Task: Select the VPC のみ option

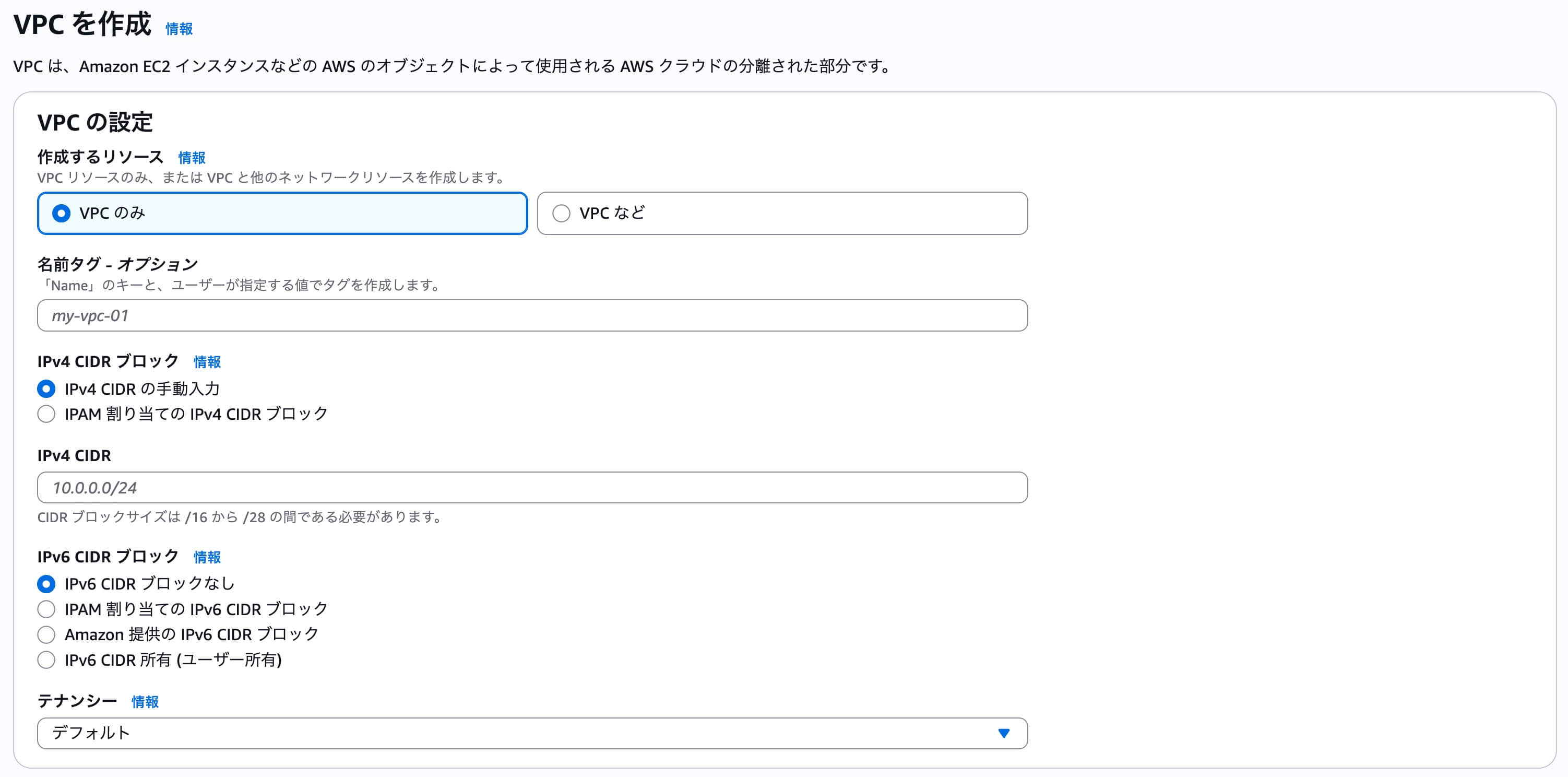Action: (x=61, y=213)
